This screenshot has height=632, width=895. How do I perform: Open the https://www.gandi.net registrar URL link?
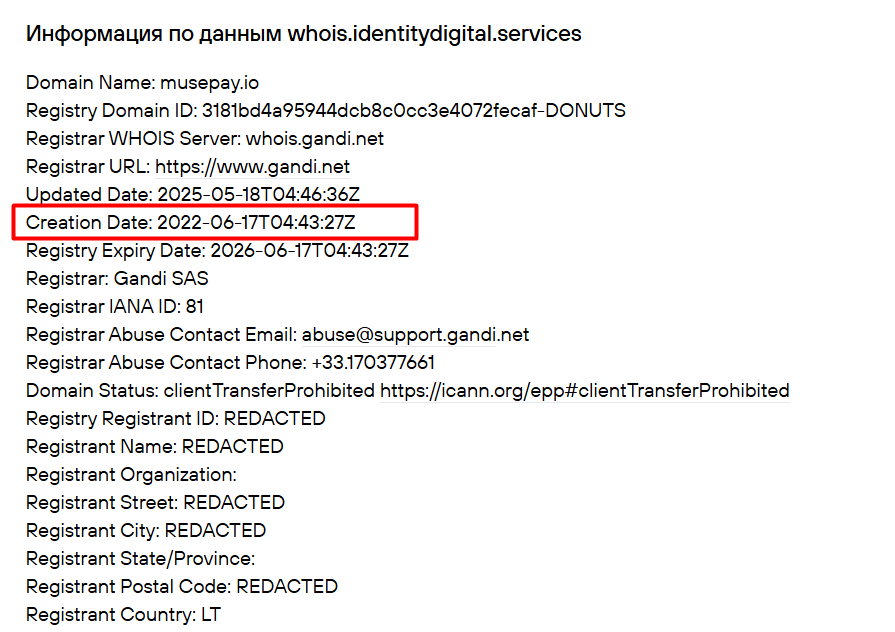pyautogui.click(x=252, y=167)
